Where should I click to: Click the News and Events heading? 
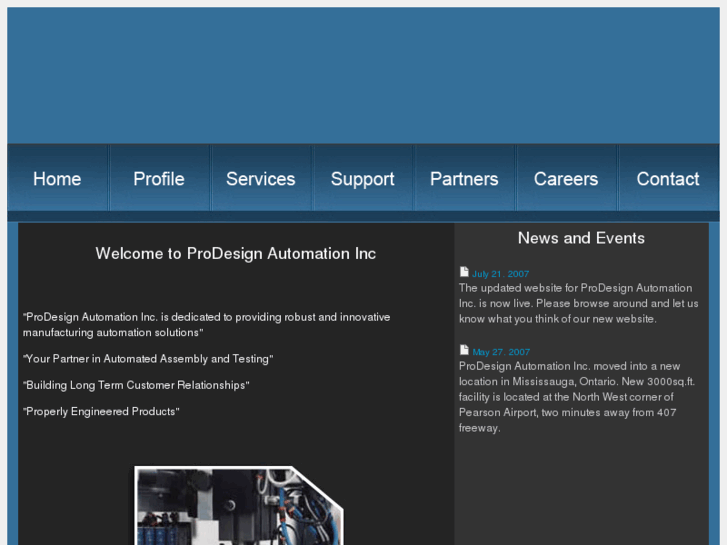coord(581,238)
